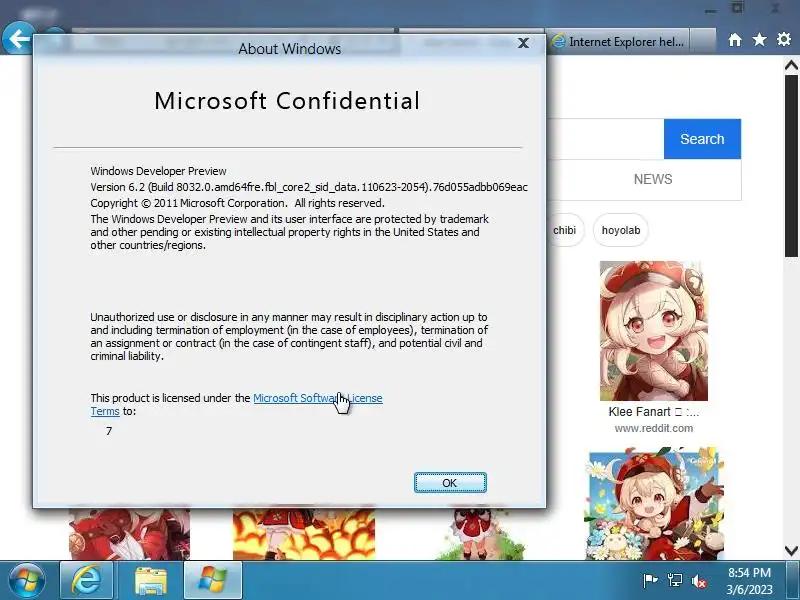
Task: Select the hoyolab suggestion chip
Action: click(620, 230)
